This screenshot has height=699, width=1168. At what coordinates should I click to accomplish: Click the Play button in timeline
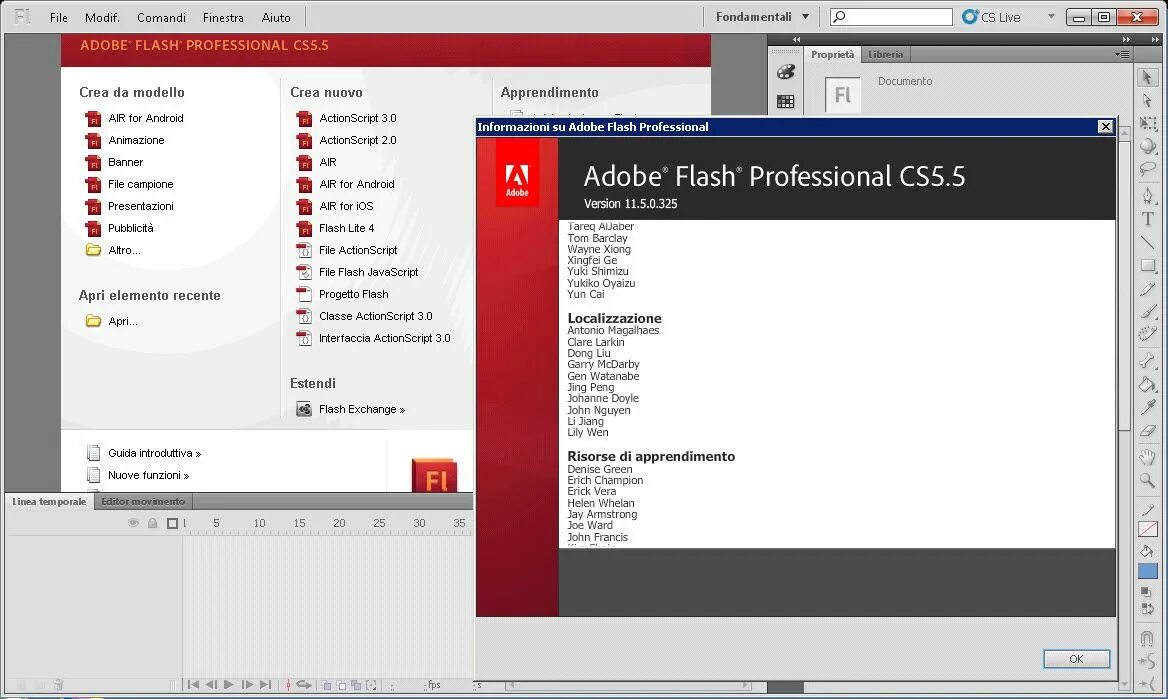(229, 684)
